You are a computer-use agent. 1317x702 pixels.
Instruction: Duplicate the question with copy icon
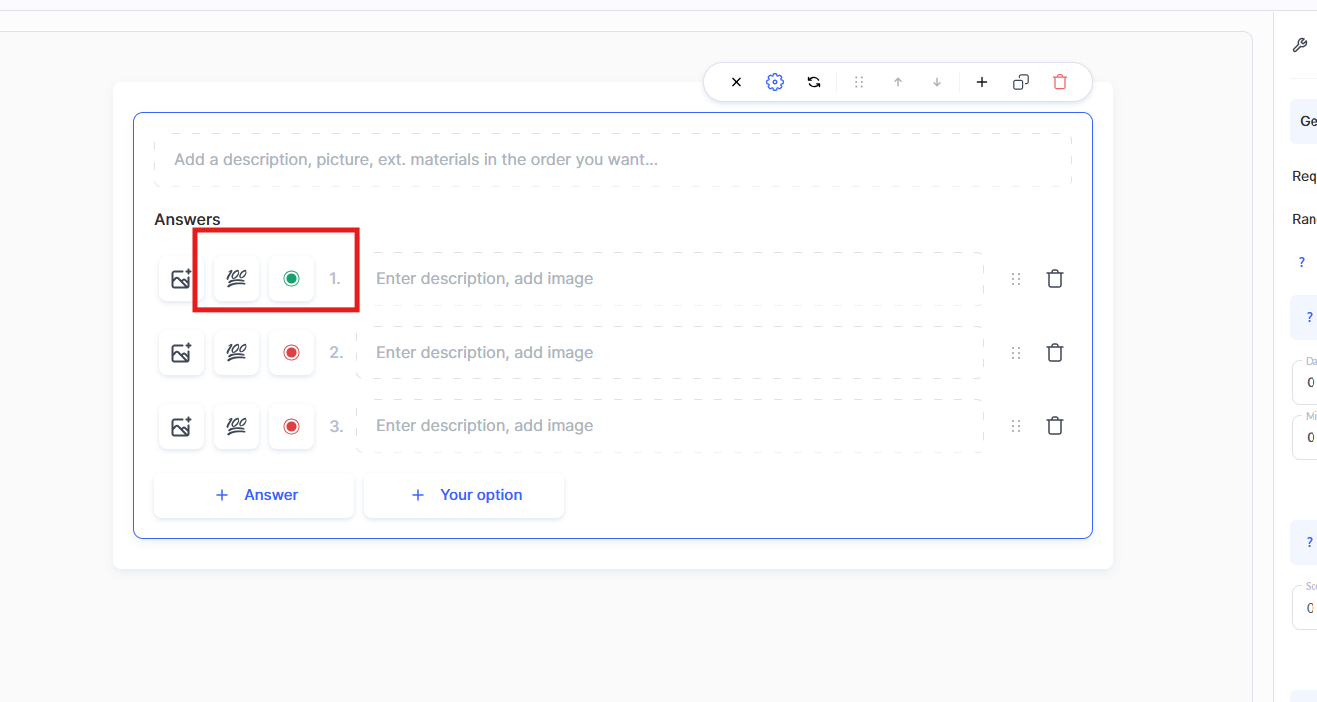[x=1021, y=82]
